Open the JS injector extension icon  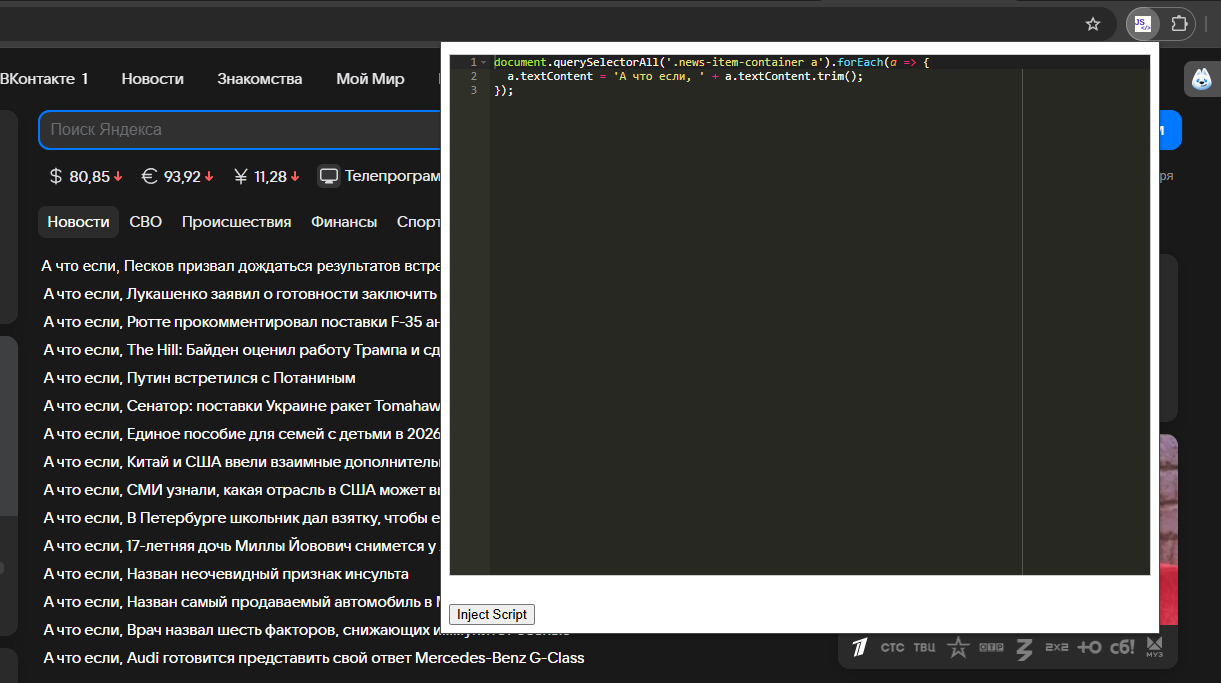(x=1143, y=24)
